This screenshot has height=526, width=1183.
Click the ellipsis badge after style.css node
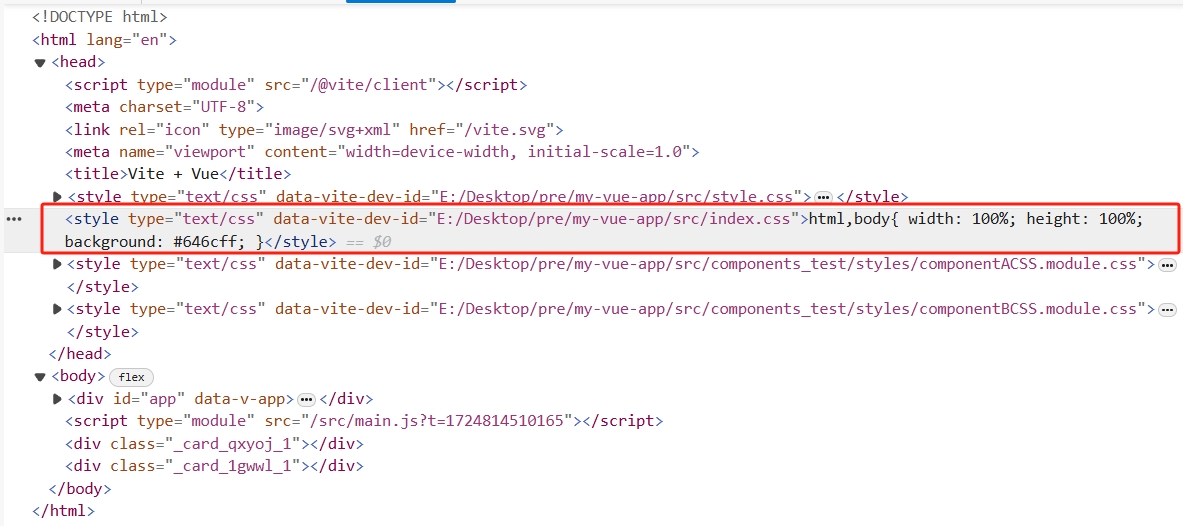[823, 197]
